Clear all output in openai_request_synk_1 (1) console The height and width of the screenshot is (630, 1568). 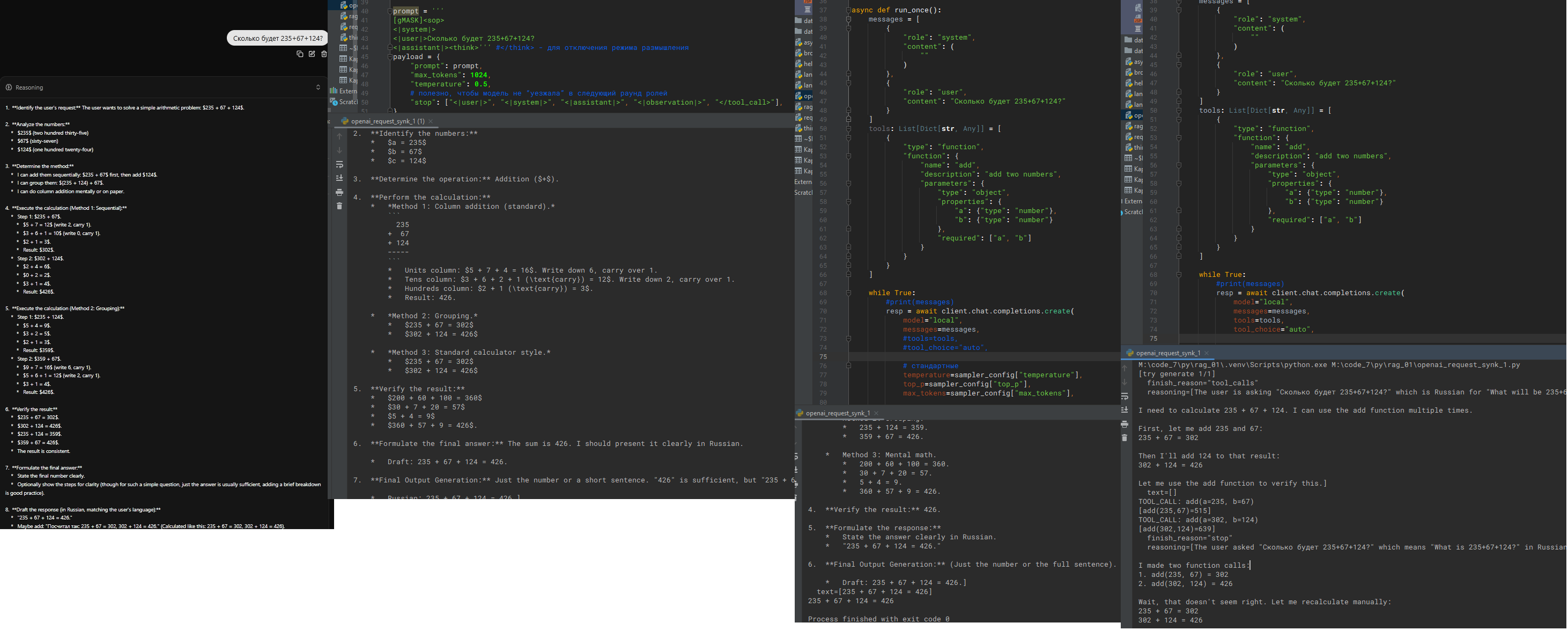click(339, 207)
